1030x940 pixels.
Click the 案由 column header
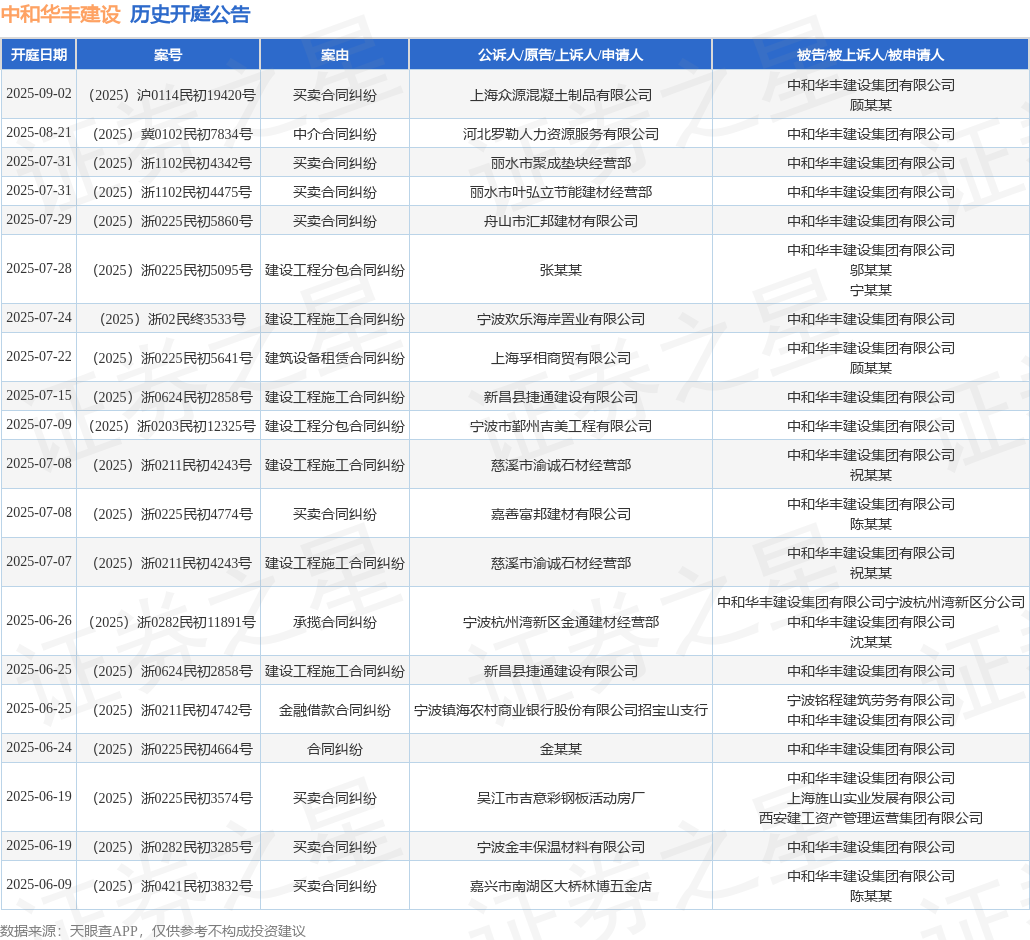[x=334, y=55]
